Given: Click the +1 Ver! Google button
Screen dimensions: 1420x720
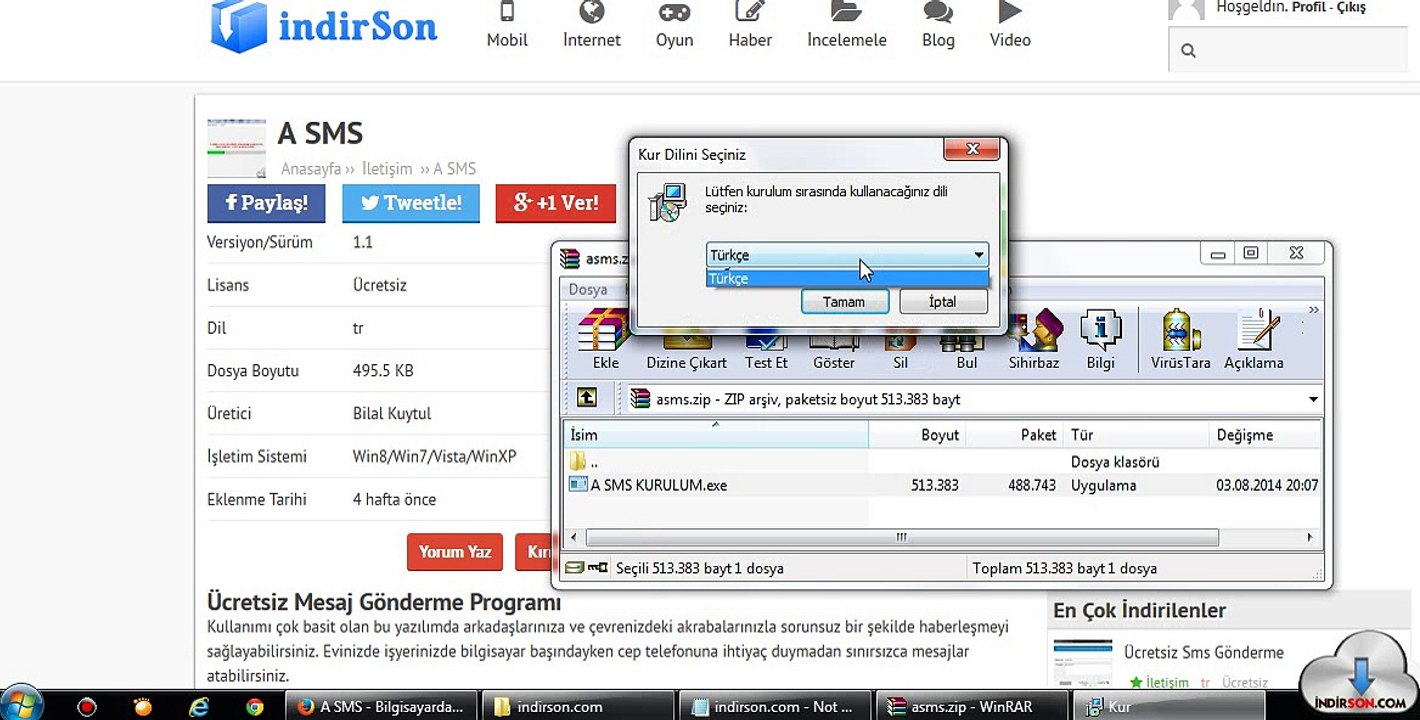Looking at the screenshot, I should coord(556,203).
